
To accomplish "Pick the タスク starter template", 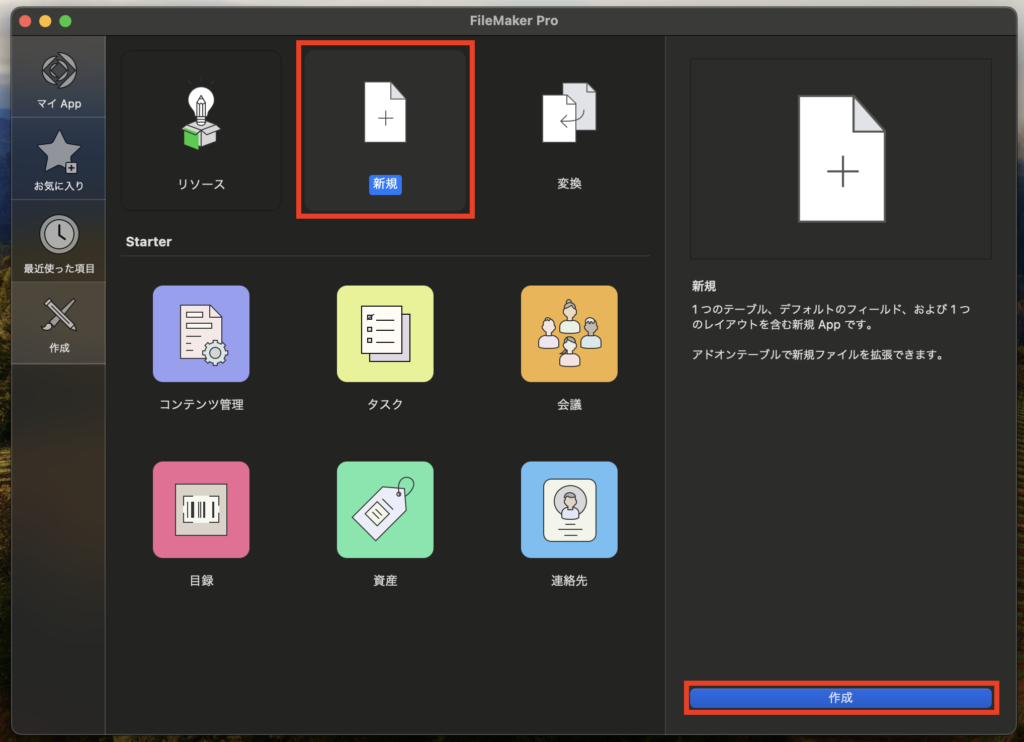I will (x=385, y=348).
